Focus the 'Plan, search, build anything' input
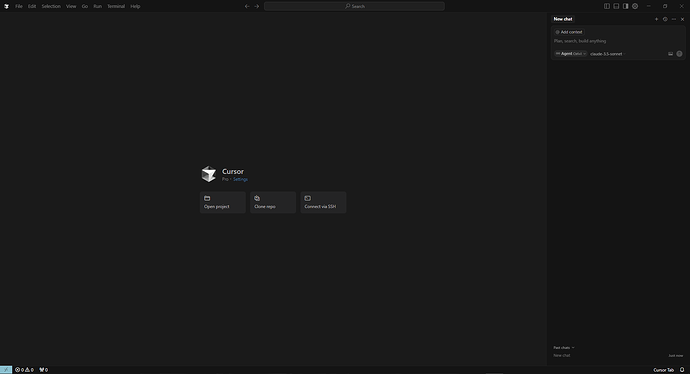This screenshot has height=374, width=690. pos(618,41)
